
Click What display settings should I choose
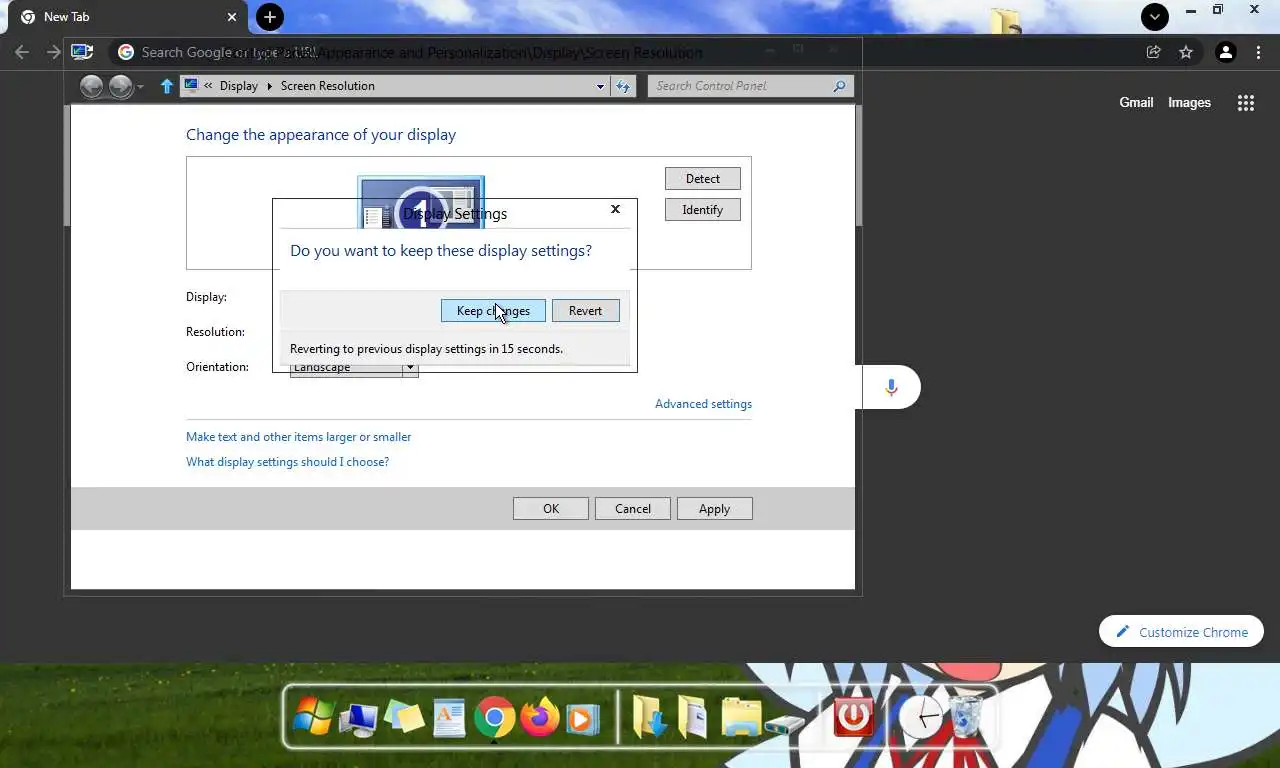tap(288, 462)
